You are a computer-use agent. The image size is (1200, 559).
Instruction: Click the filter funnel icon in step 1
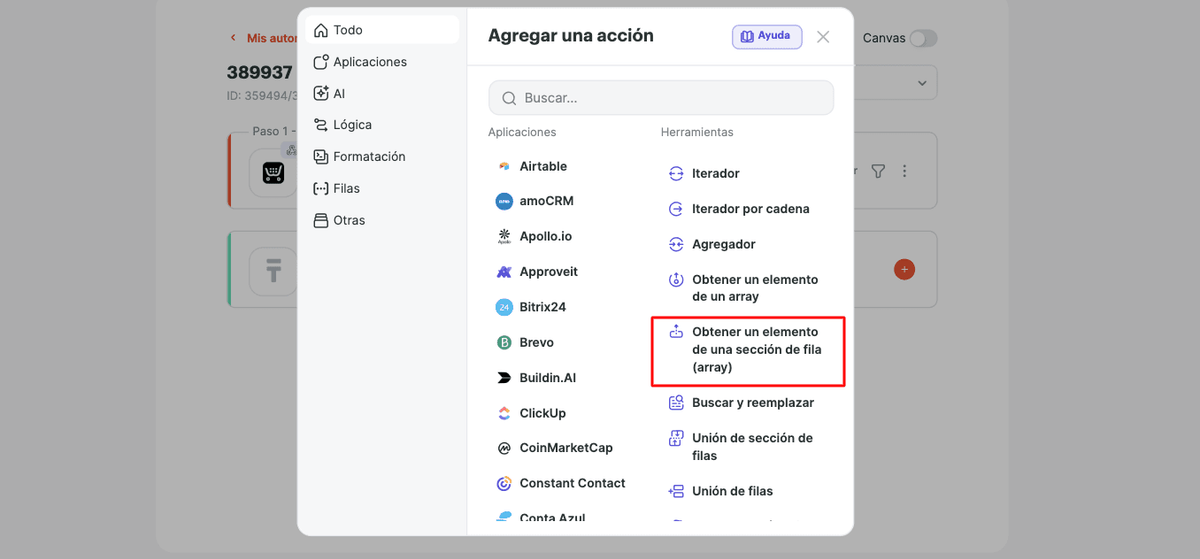(878, 171)
